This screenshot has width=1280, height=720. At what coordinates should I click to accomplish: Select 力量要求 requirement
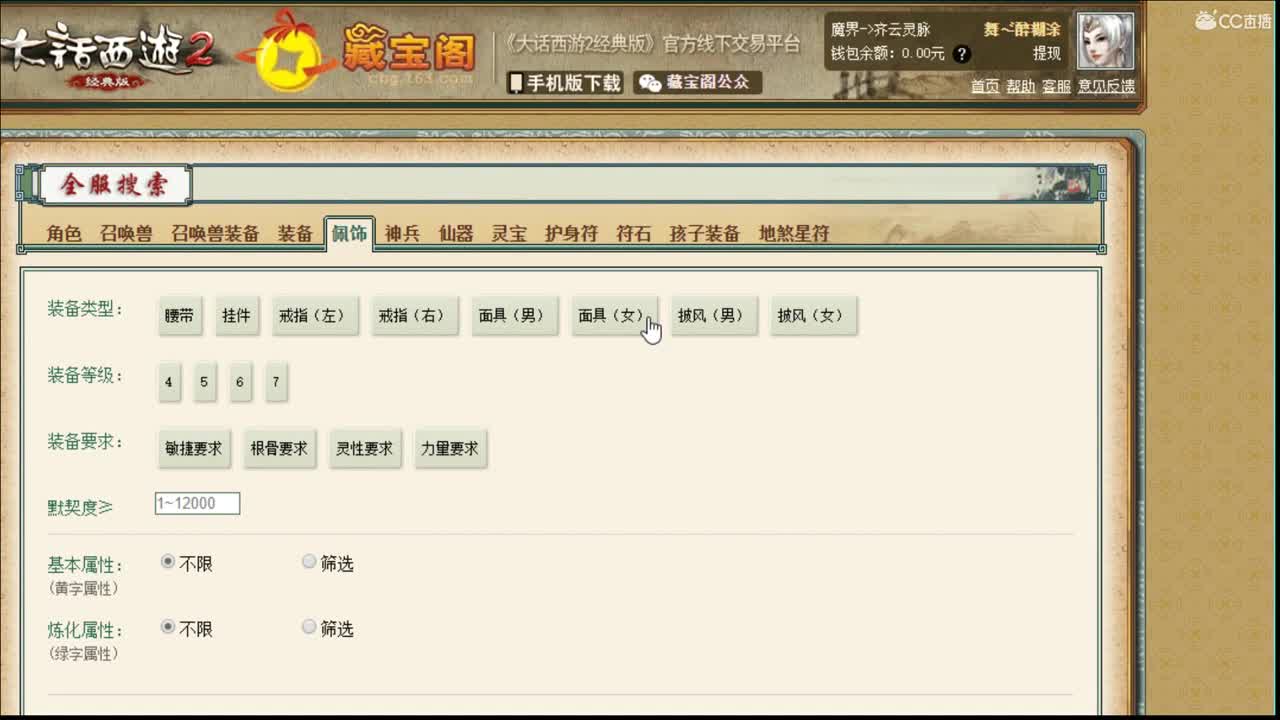(450, 449)
